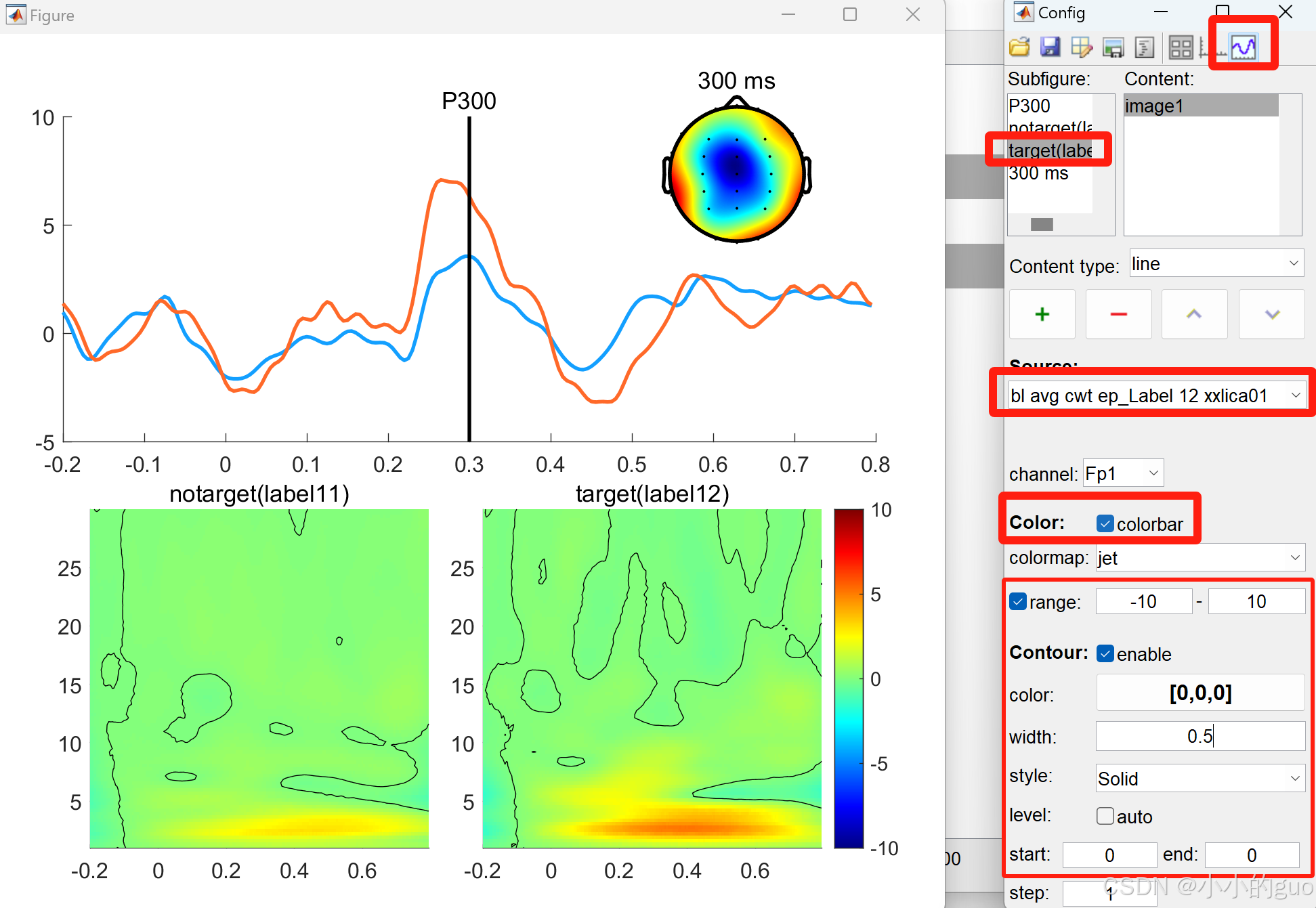Open the script document icon in Config toolbar
The width and height of the screenshot is (1316, 908).
point(1144,47)
